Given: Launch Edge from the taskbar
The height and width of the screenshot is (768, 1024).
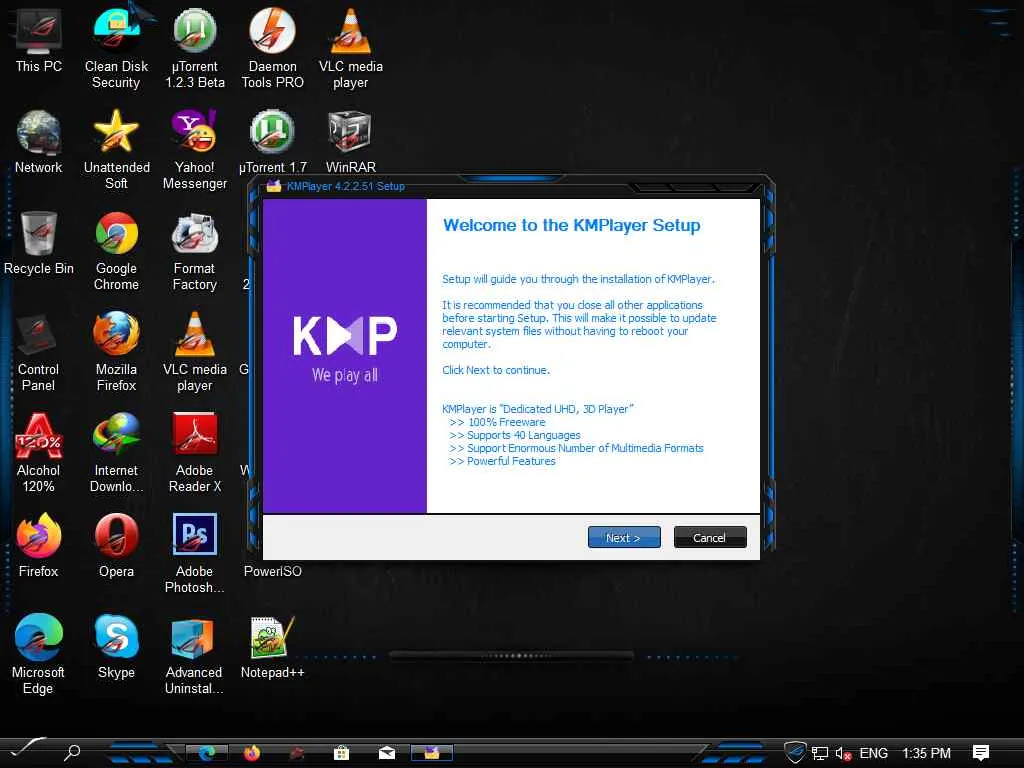Looking at the screenshot, I should pyautogui.click(x=207, y=753).
